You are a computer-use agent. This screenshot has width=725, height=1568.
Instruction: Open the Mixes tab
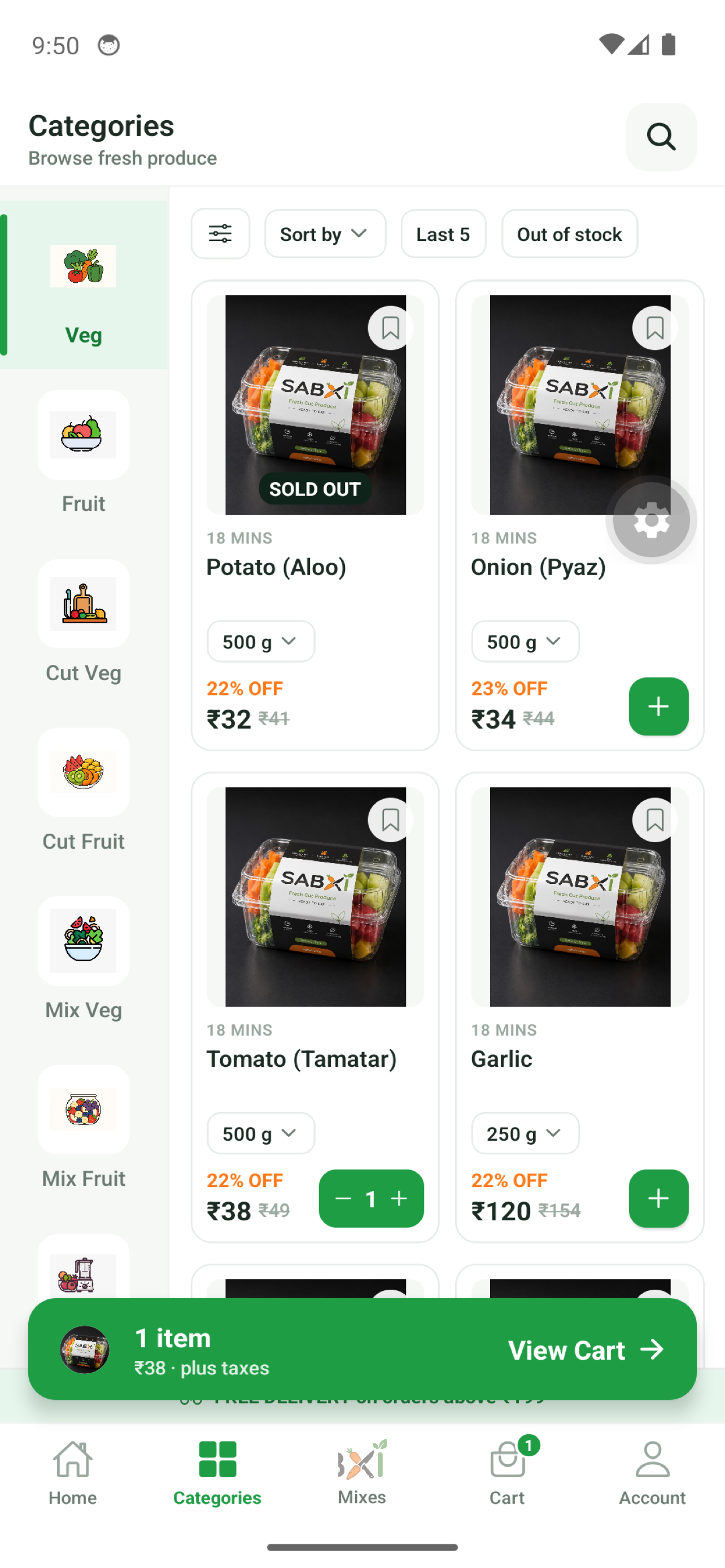[x=362, y=1473]
